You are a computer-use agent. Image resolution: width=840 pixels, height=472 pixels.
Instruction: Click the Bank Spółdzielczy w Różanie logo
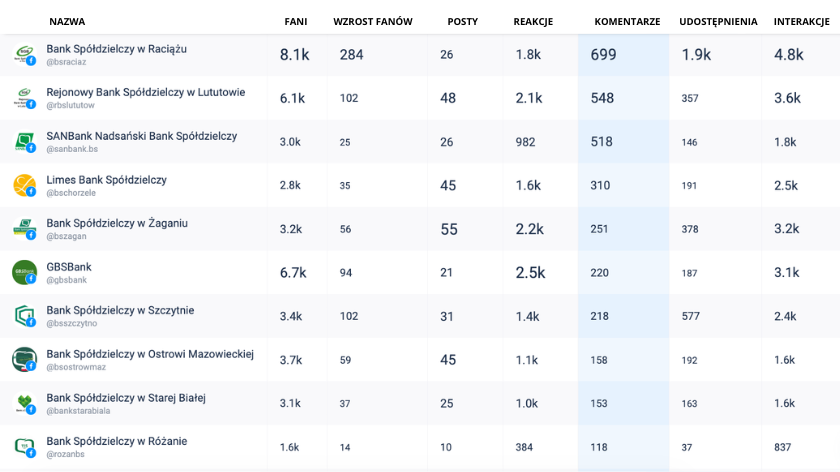click(24, 447)
